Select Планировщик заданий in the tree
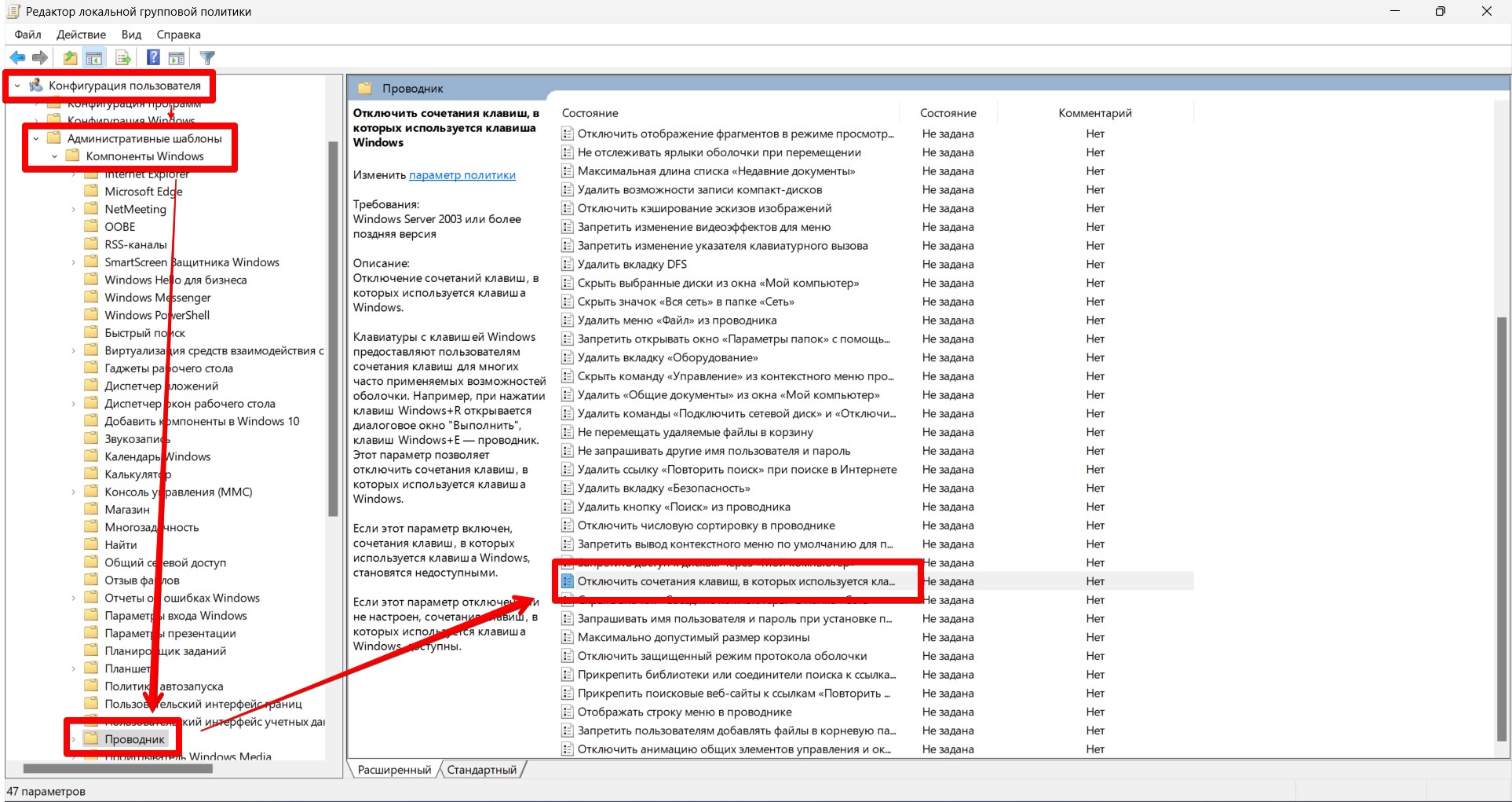 pyautogui.click(x=165, y=651)
